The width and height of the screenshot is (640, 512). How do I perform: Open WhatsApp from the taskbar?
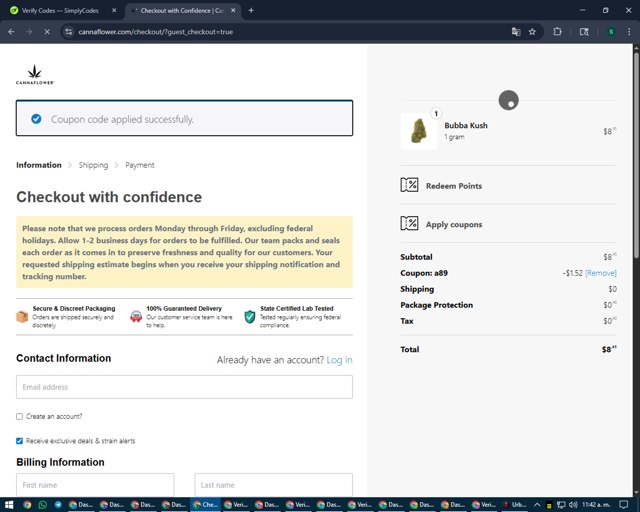[42, 505]
